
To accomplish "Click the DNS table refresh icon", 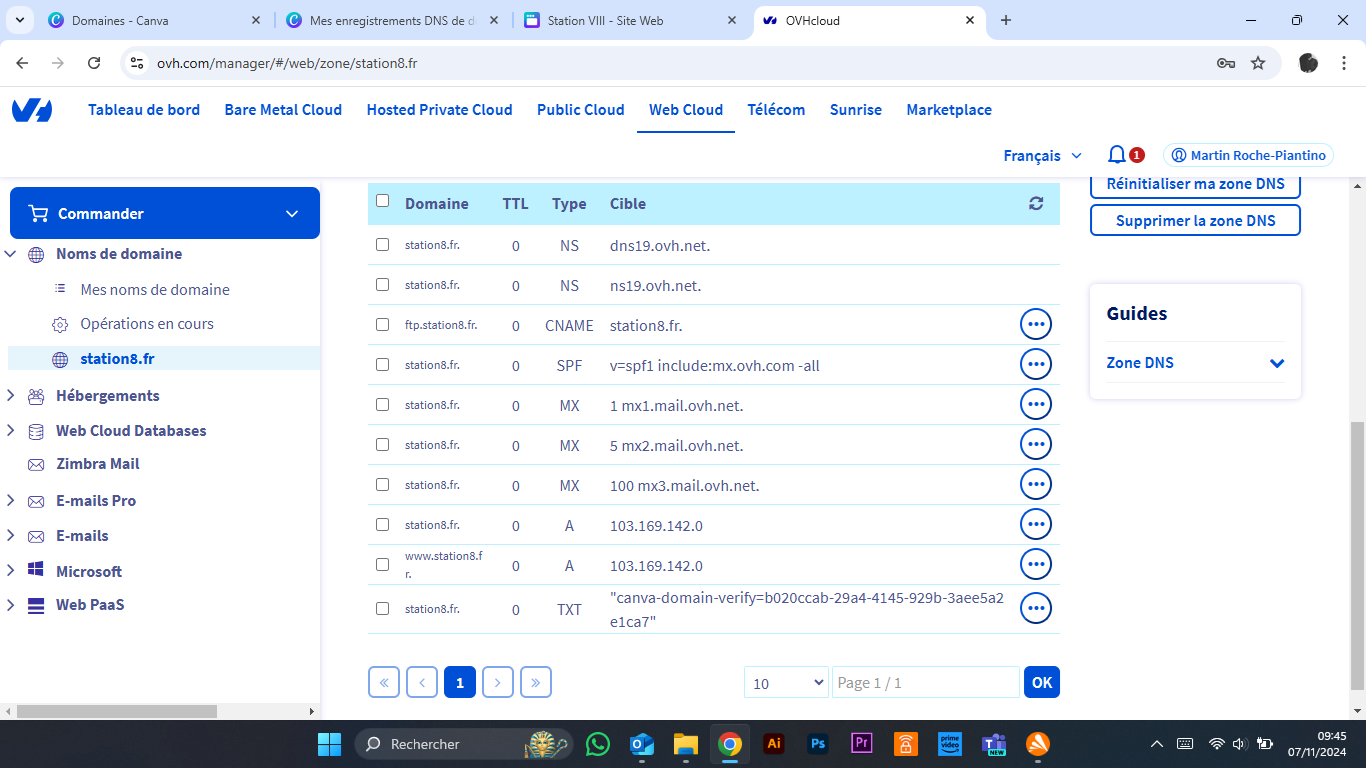I will pos(1036,204).
